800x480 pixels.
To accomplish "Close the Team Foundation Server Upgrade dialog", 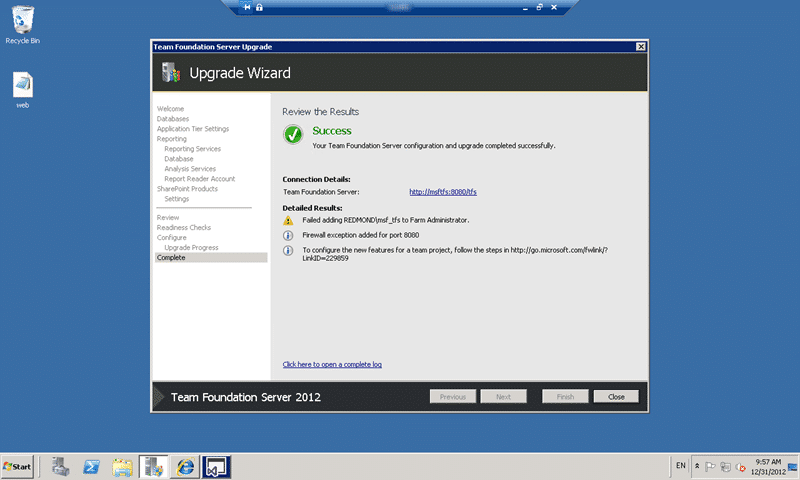I will (x=641, y=46).
